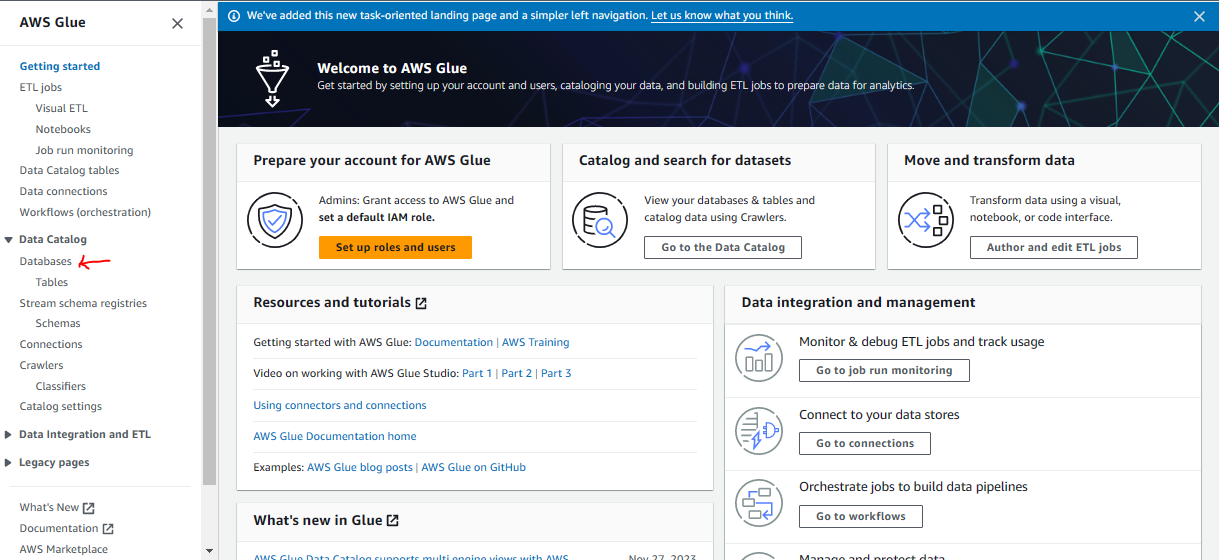Click the job run monitoring chart icon

click(x=759, y=358)
